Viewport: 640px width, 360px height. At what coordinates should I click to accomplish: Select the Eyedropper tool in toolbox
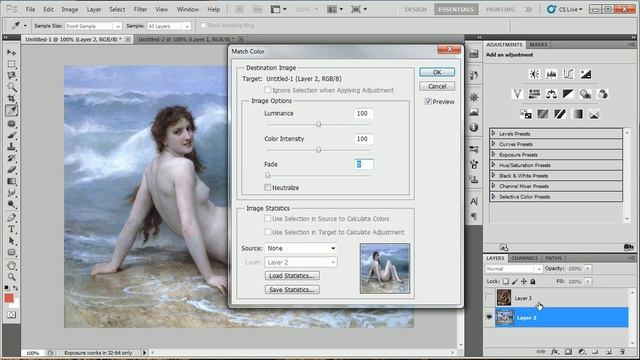(11, 110)
